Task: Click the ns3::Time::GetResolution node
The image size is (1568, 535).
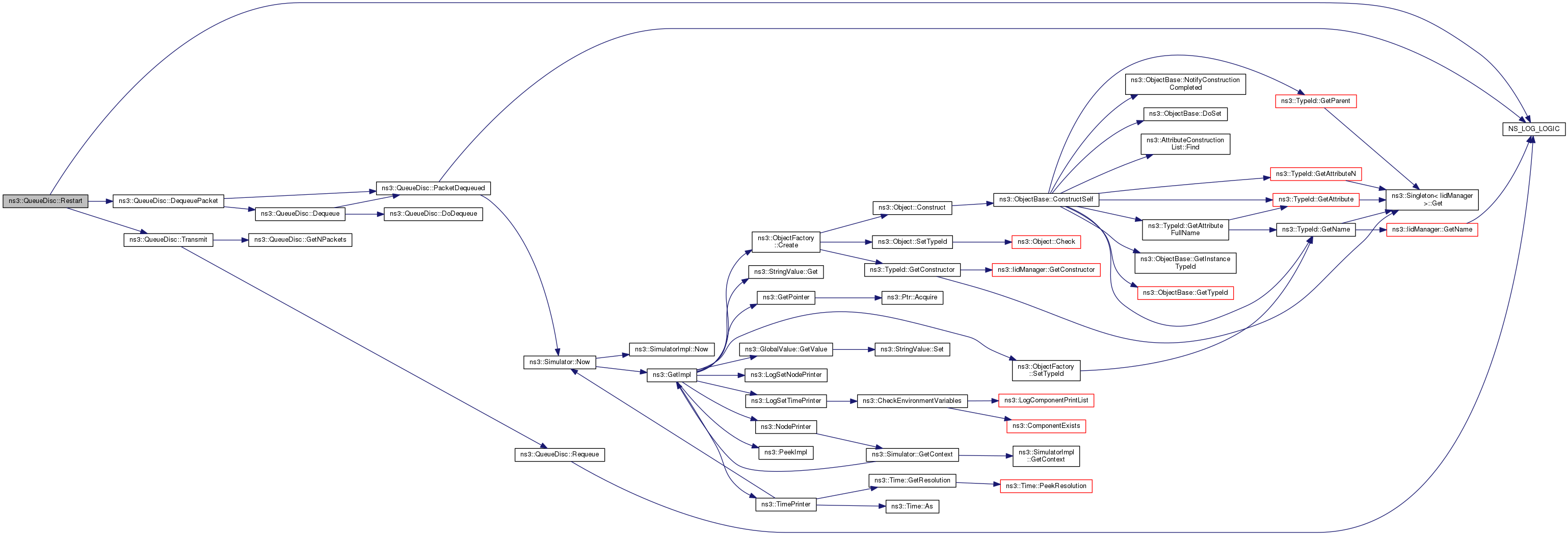Action: click(x=912, y=481)
